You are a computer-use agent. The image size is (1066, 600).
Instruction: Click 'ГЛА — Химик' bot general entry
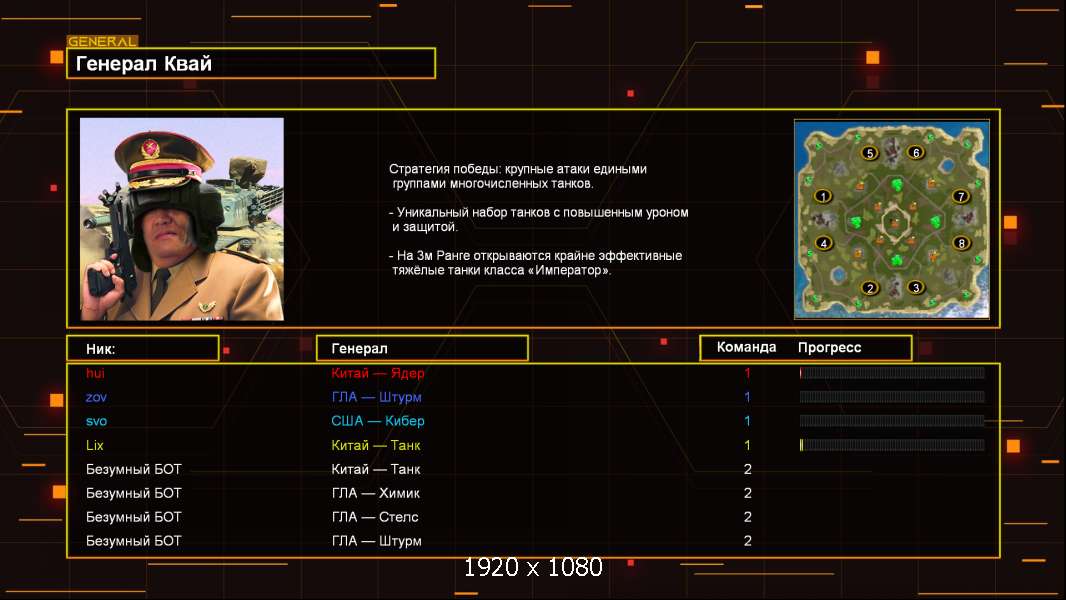(x=376, y=493)
